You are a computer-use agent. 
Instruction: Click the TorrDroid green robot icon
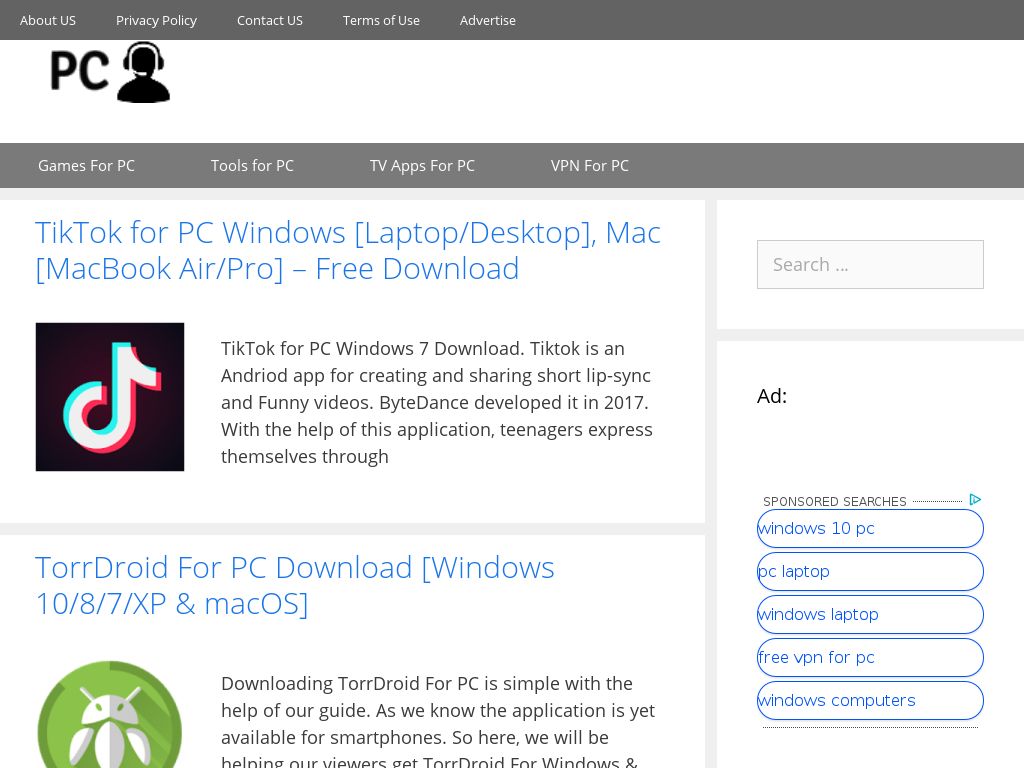(110, 714)
